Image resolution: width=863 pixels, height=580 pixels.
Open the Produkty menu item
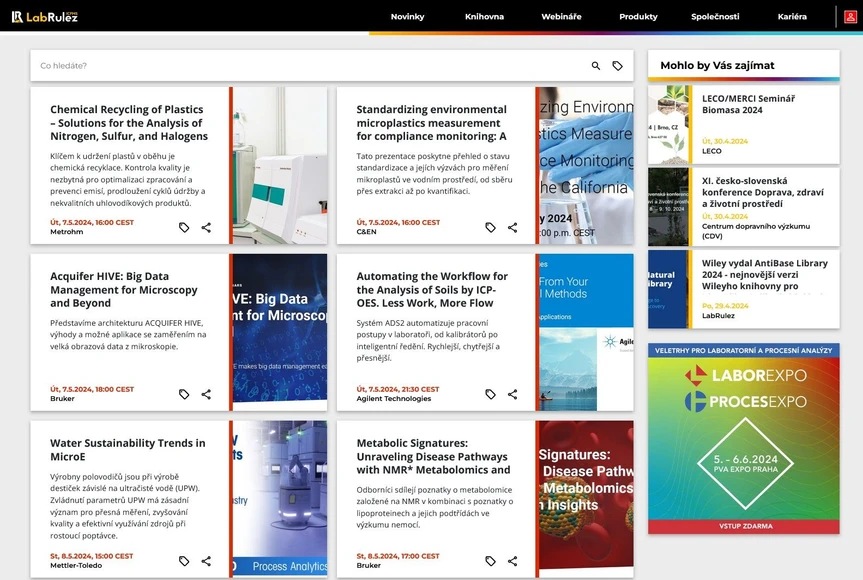click(638, 17)
